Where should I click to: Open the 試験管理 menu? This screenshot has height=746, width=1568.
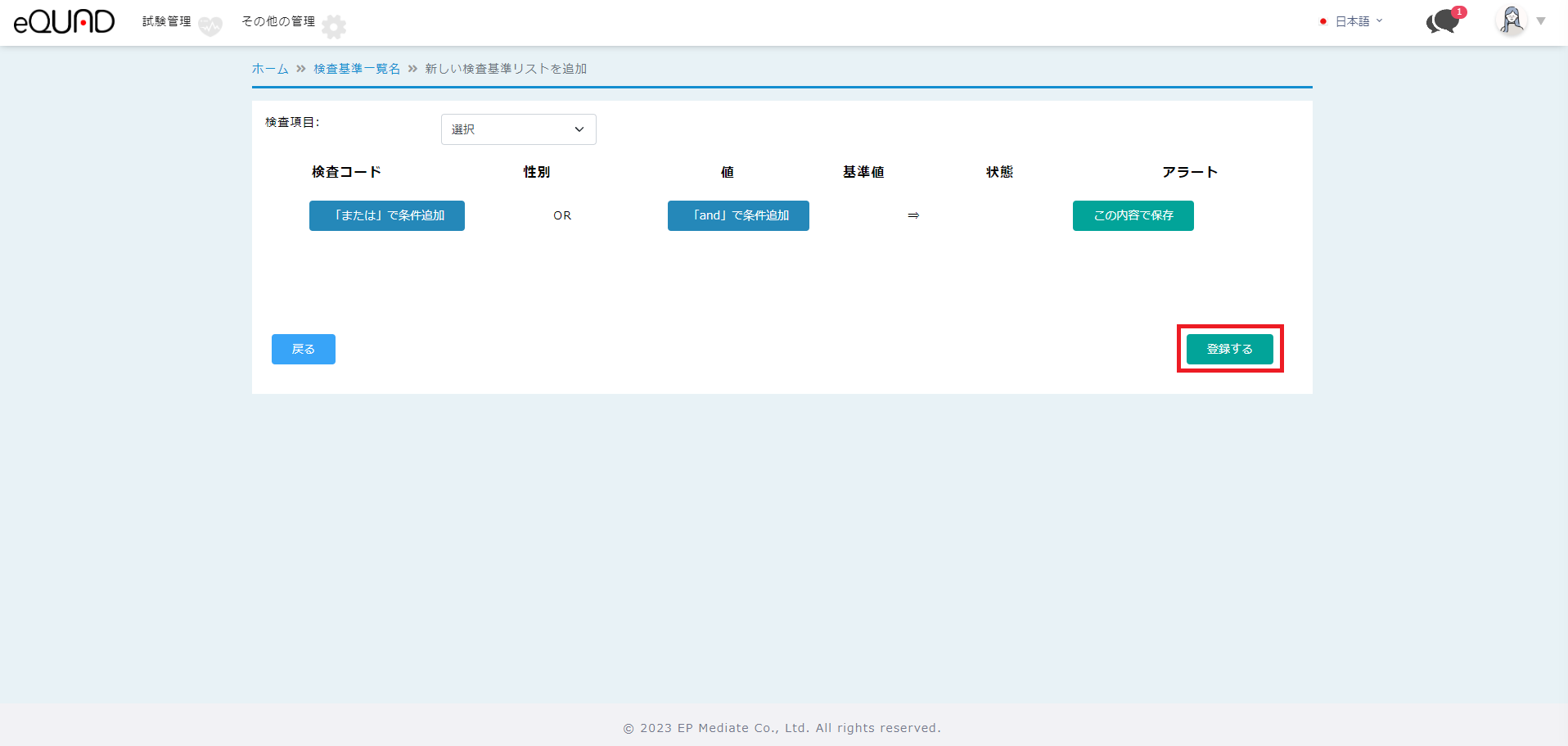pyautogui.click(x=166, y=21)
